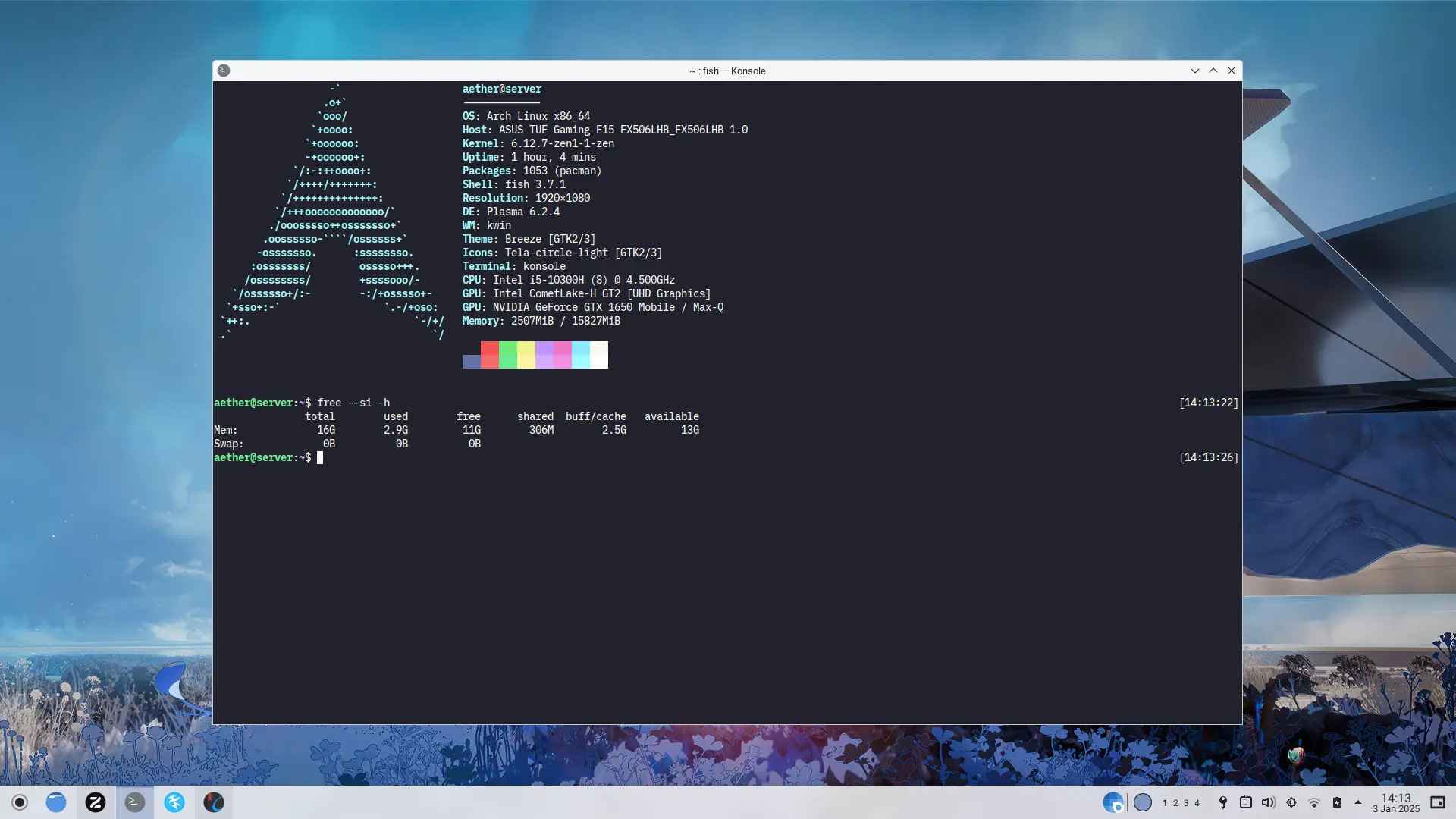
Task: Click the 'Swap:' row label
Action: 229,444
